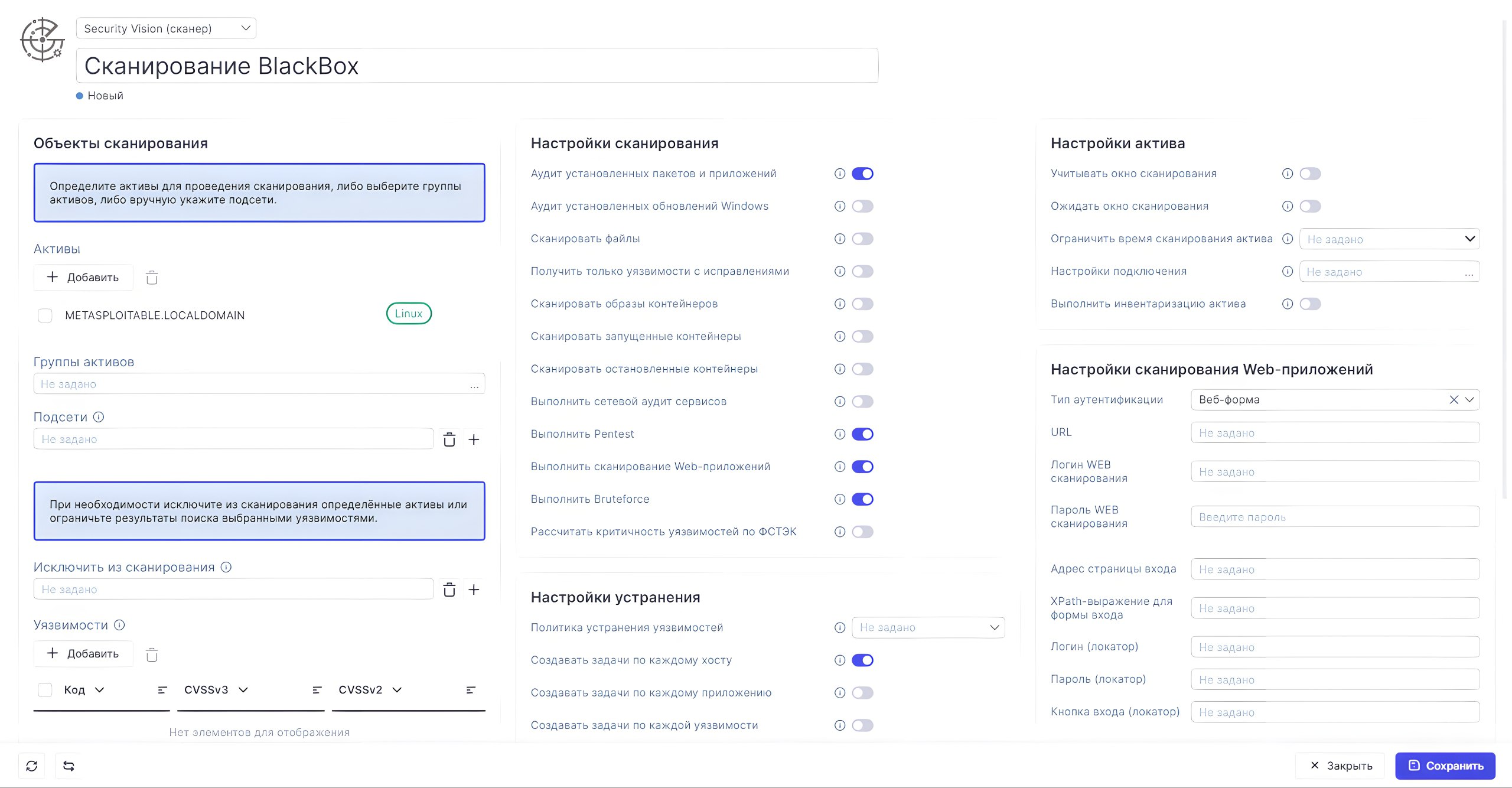This screenshot has height=788, width=1512.
Task: Clear Тип аутентификации value with X icon
Action: point(1454,400)
